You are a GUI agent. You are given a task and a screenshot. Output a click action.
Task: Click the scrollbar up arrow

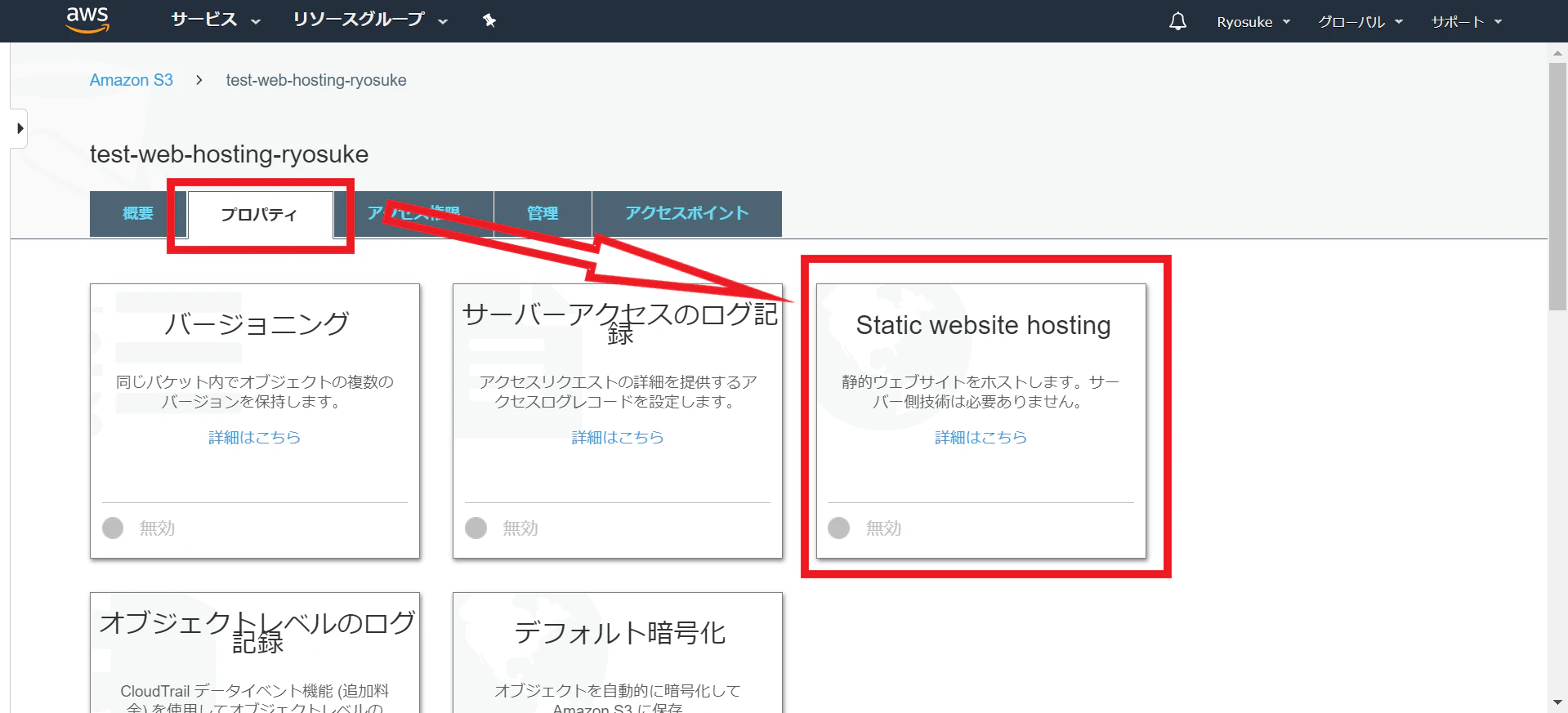point(1557,53)
